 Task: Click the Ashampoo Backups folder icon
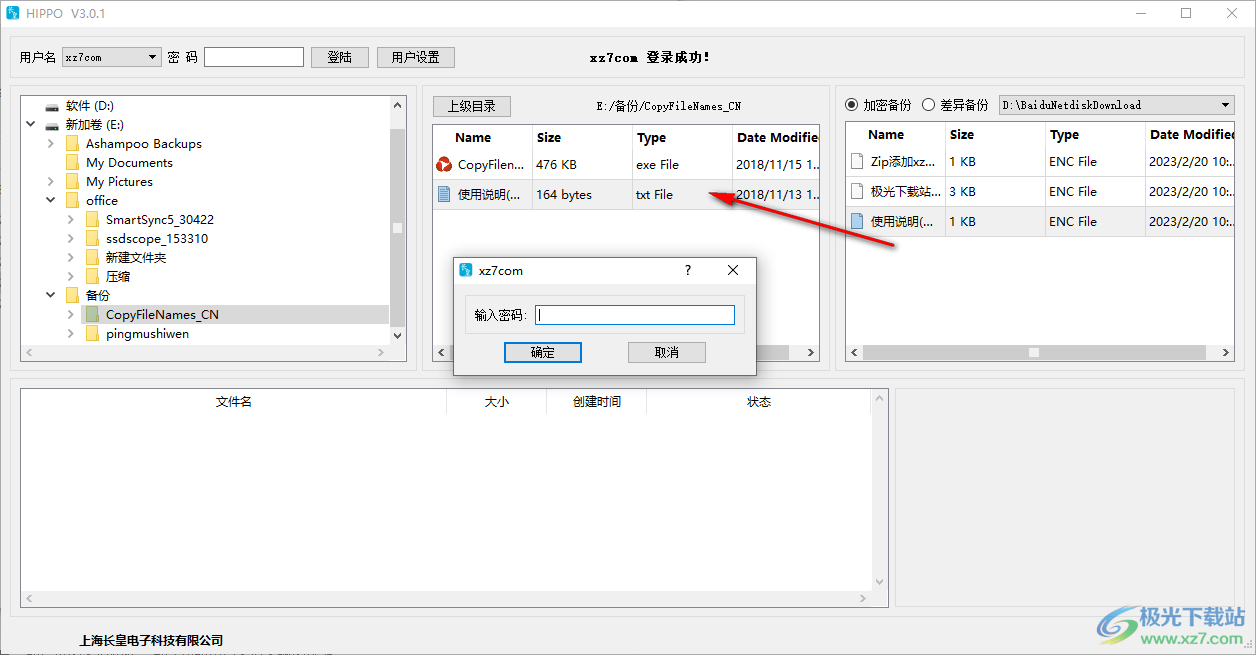72,144
